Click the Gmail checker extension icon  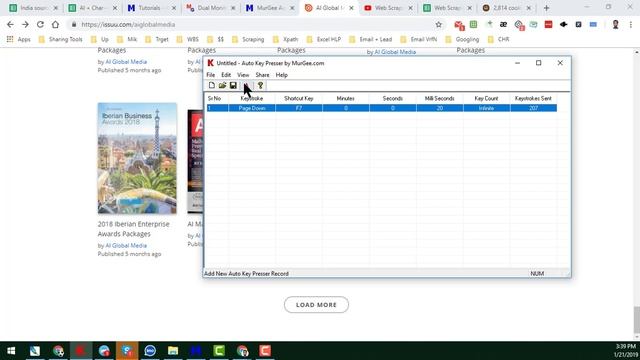(459, 25)
